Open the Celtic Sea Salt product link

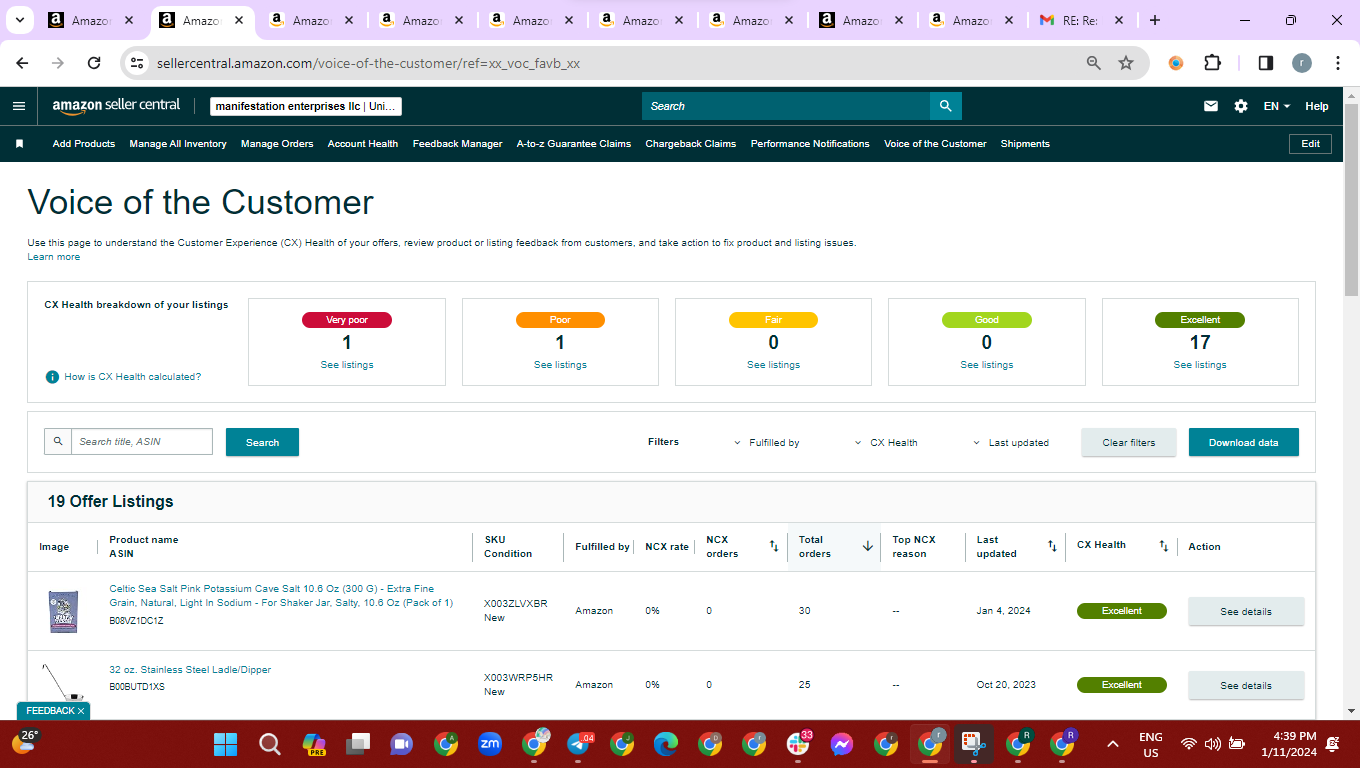(281, 595)
